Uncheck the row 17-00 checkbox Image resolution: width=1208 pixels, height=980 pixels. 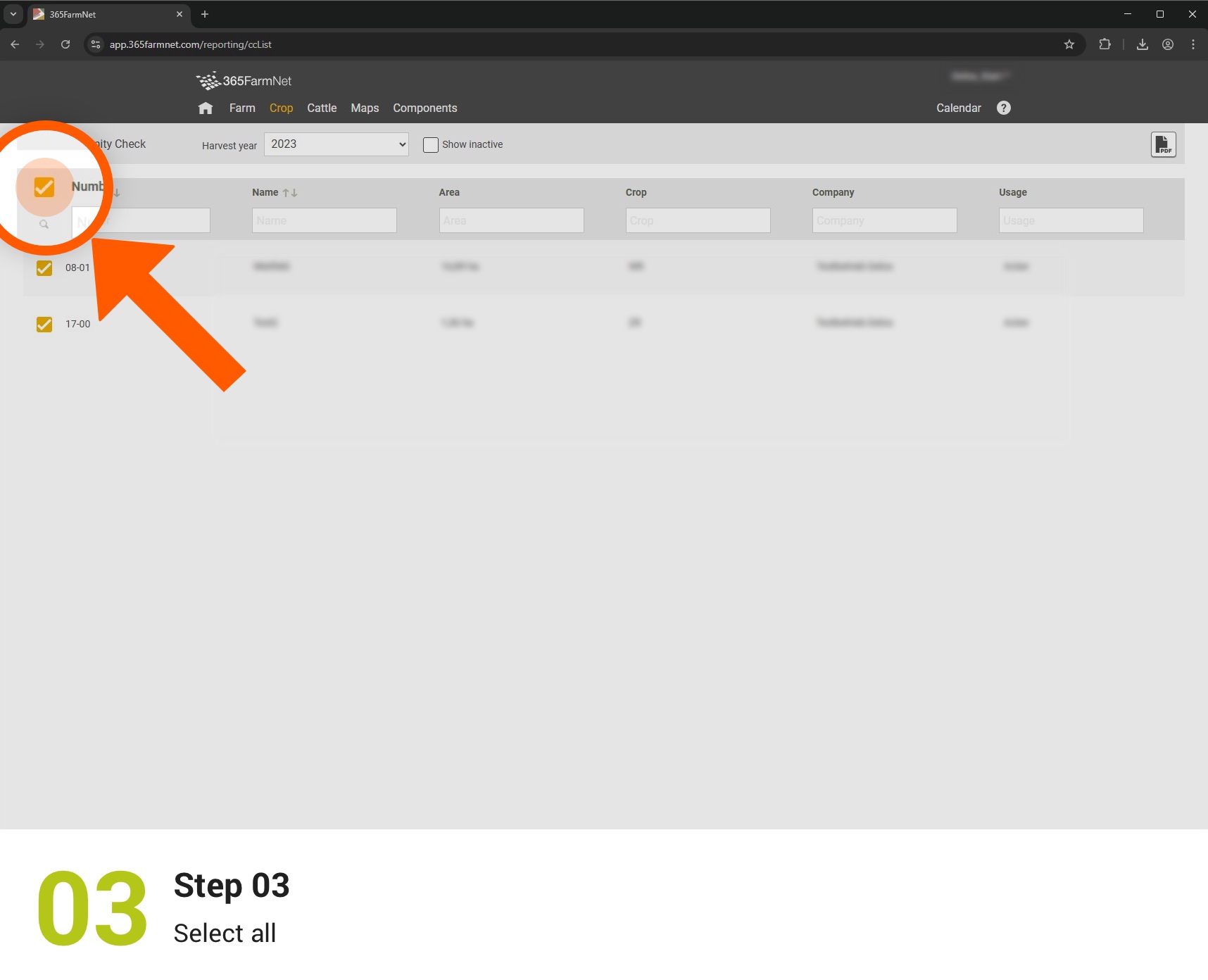[x=44, y=325]
